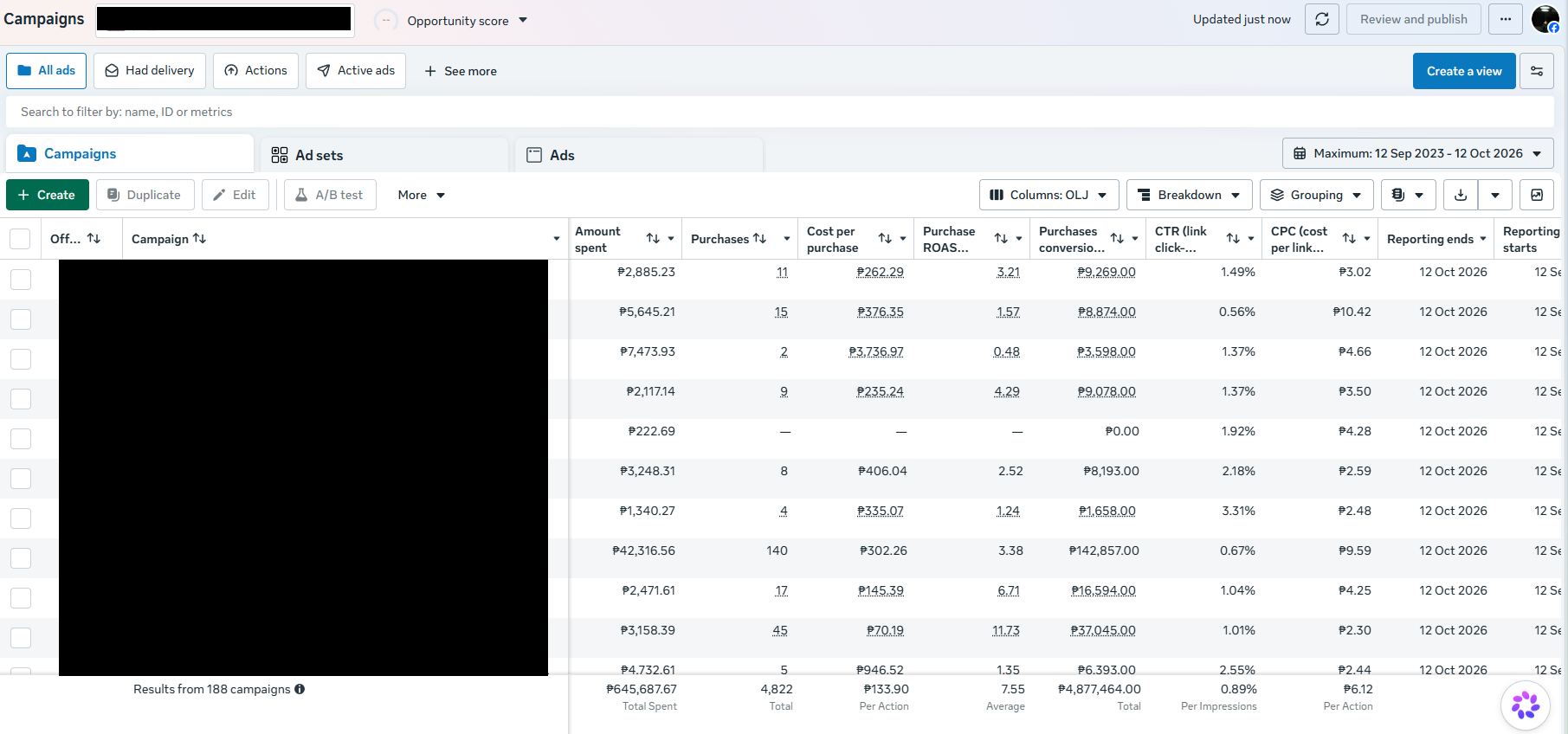Select the Had delivery view
This screenshot has height=734, width=1568.
(x=150, y=71)
